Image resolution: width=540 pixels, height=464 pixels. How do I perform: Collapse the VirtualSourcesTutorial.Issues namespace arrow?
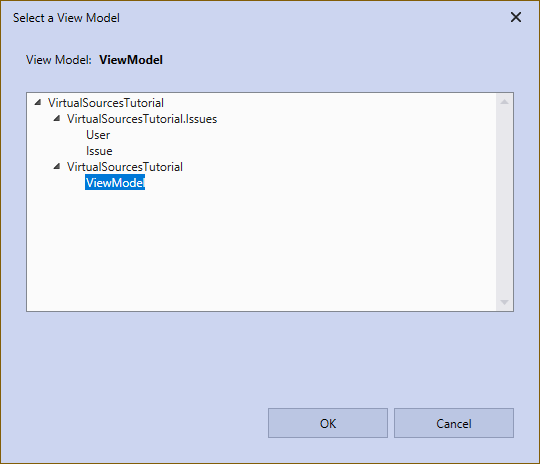click(x=57, y=118)
